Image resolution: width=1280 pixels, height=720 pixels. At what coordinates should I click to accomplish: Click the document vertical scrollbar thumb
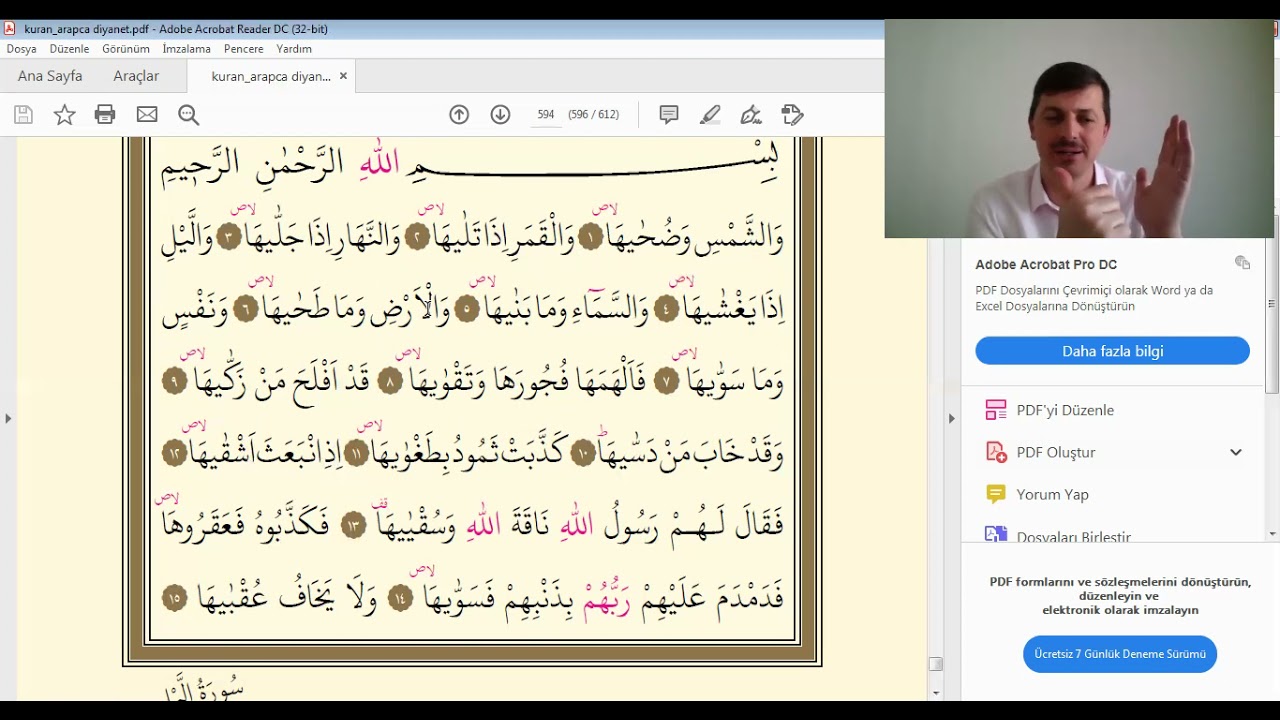936,664
